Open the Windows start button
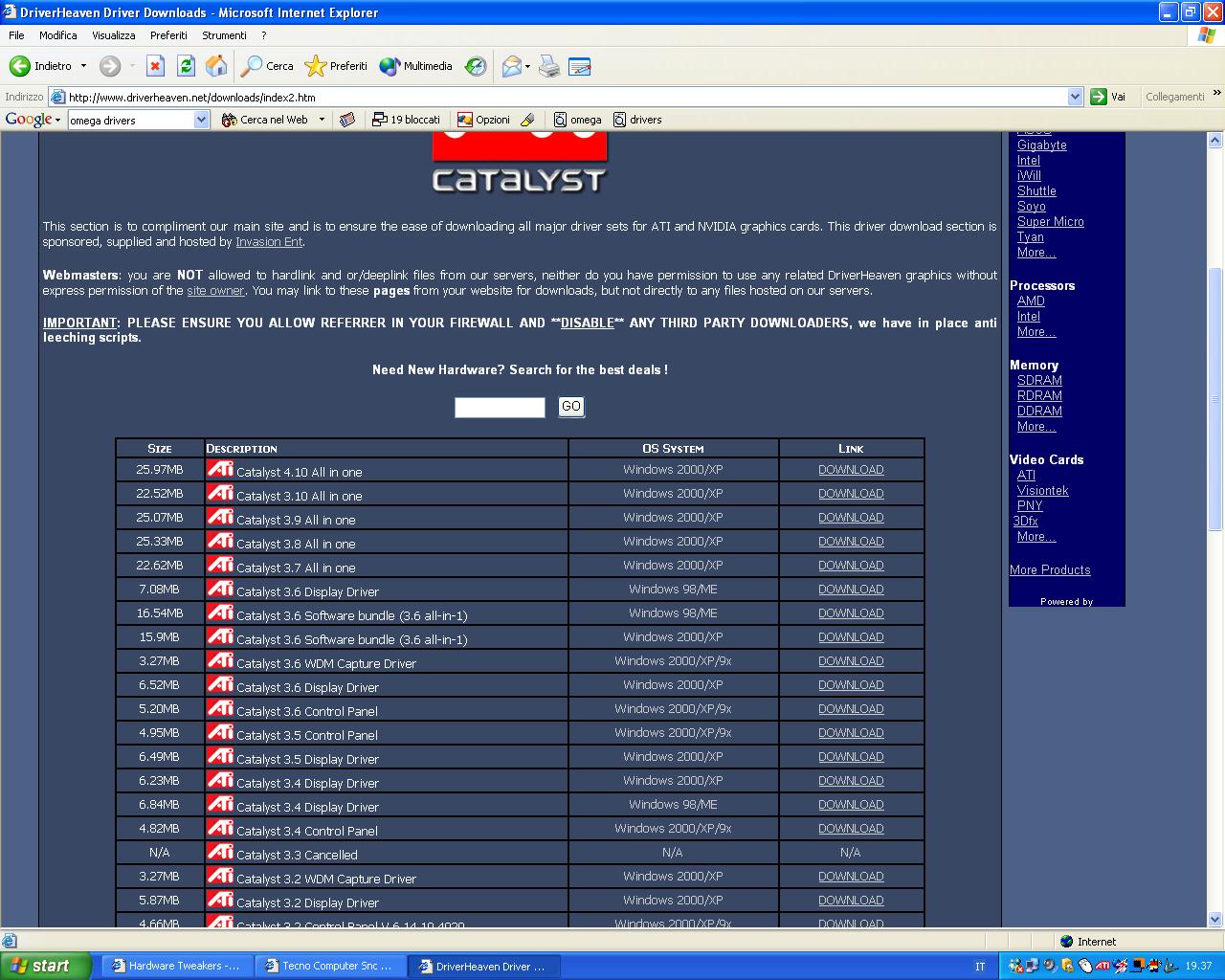This screenshot has height=980, width=1225. coord(45,966)
